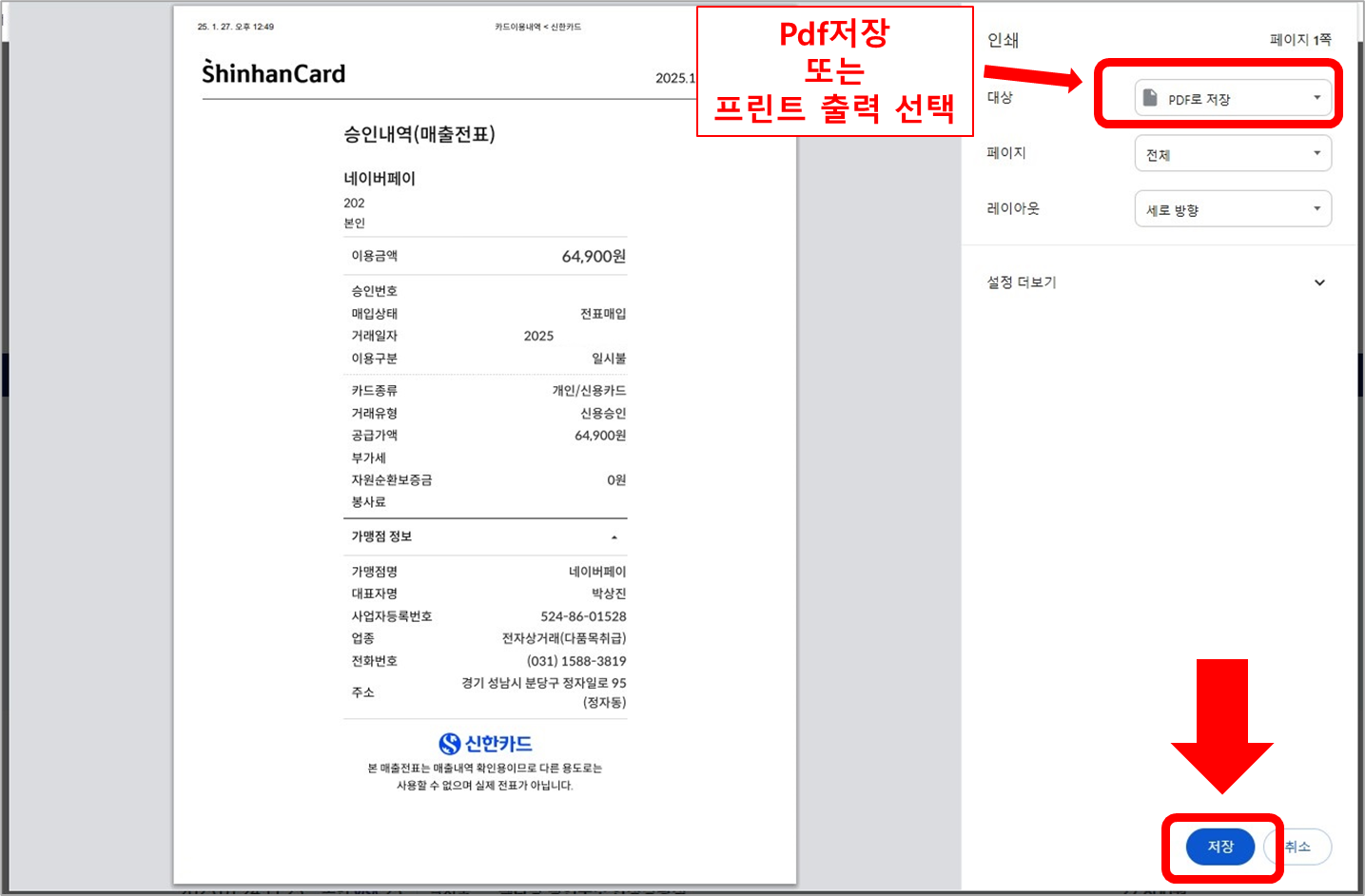This screenshot has height=896, width=1365.
Task: Click the 네이버페이 merchant title
Action: click(x=380, y=178)
